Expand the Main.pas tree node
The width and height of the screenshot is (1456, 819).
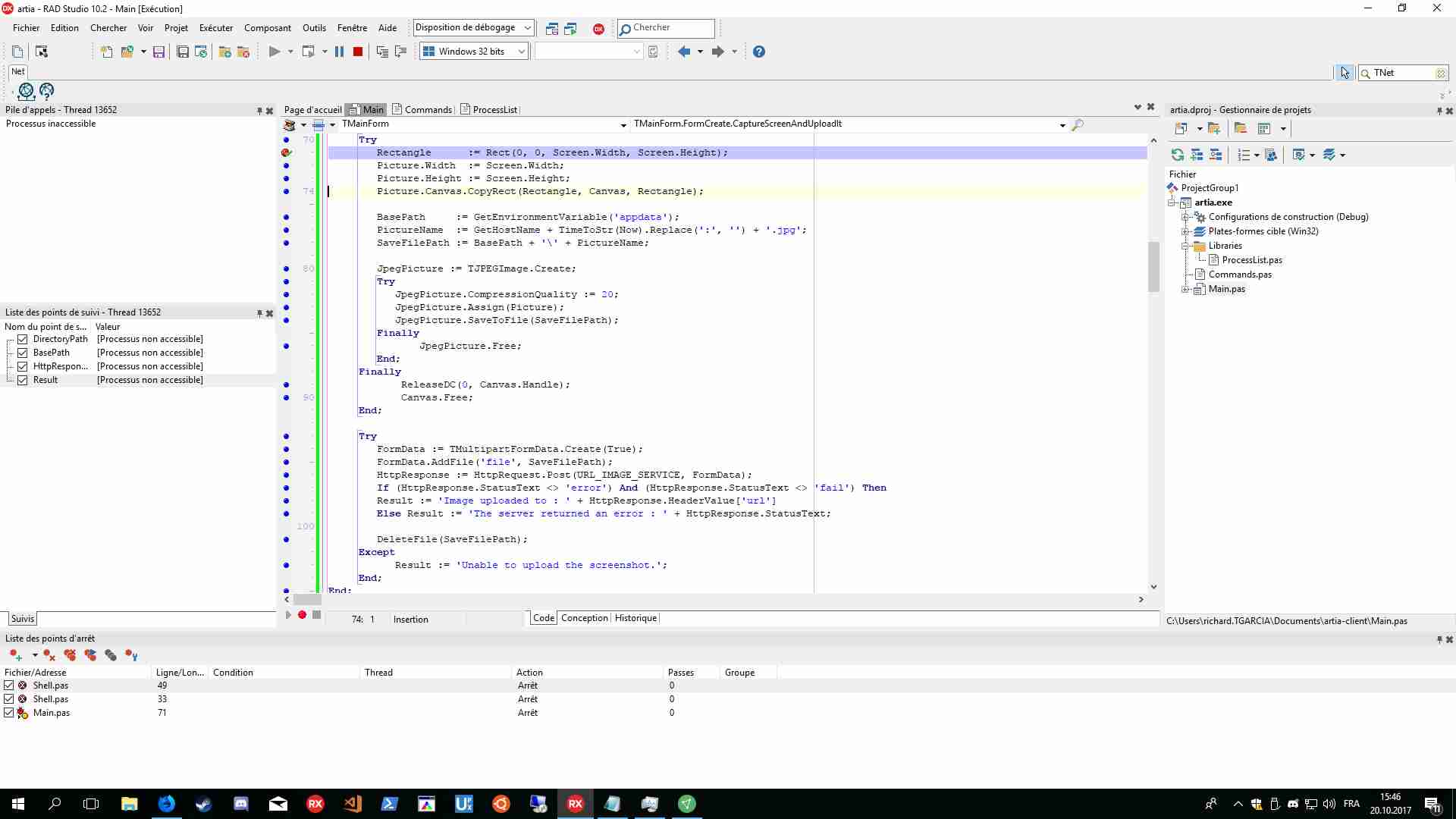pos(1185,289)
